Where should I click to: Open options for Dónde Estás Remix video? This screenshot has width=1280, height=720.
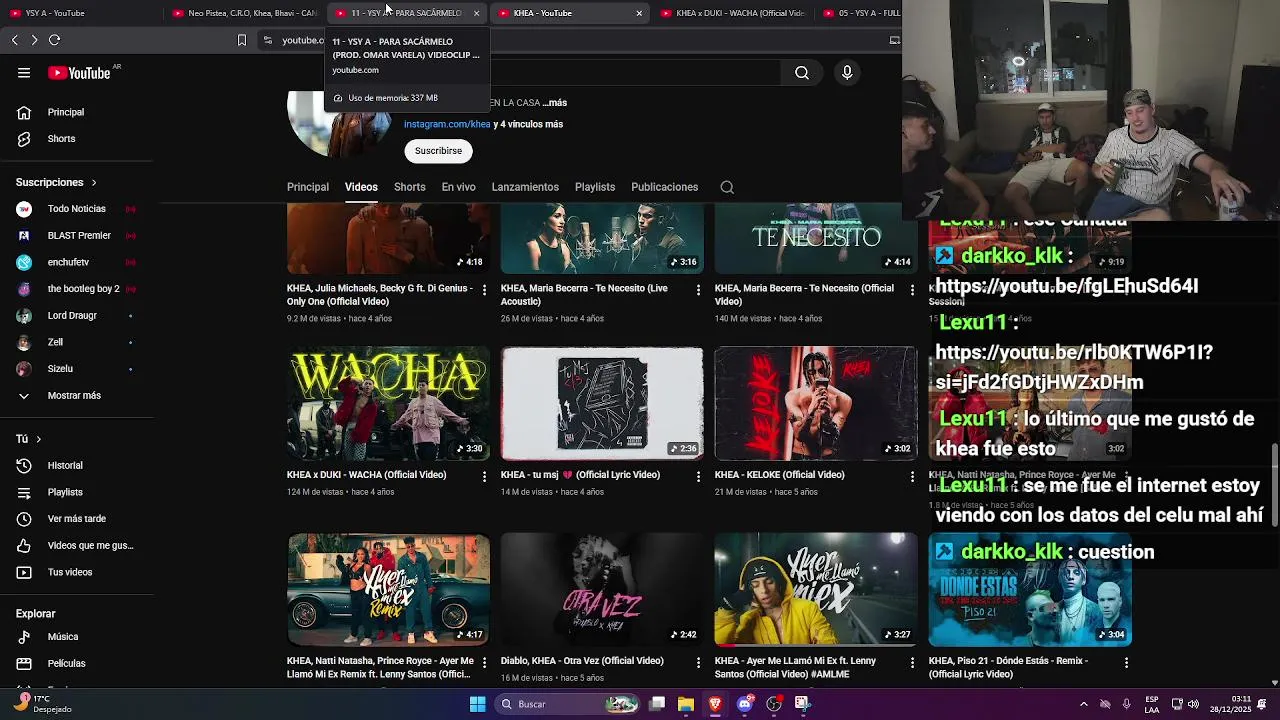pyautogui.click(x=1126, y=662)
